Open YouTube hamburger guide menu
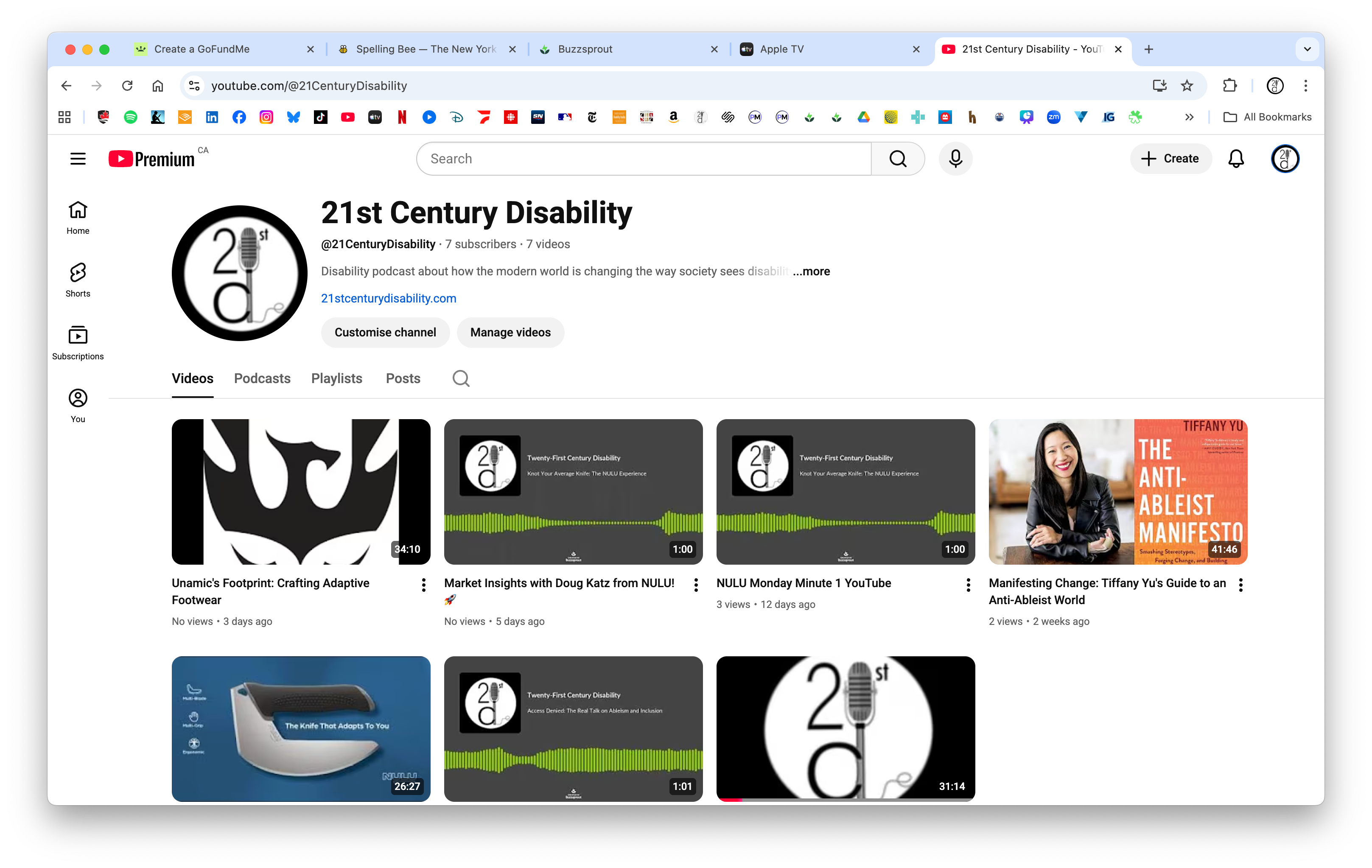 (78, 158)
